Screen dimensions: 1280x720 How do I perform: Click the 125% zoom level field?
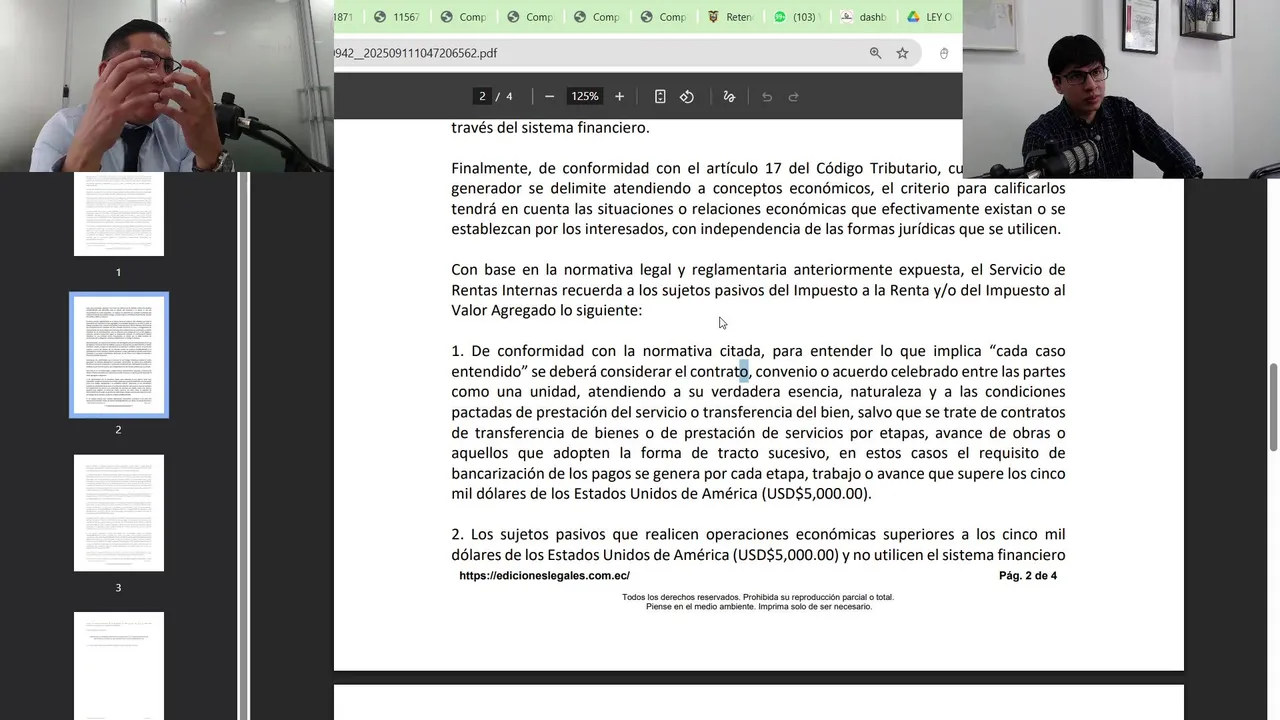pyautogui.click(x=584, y=96)
